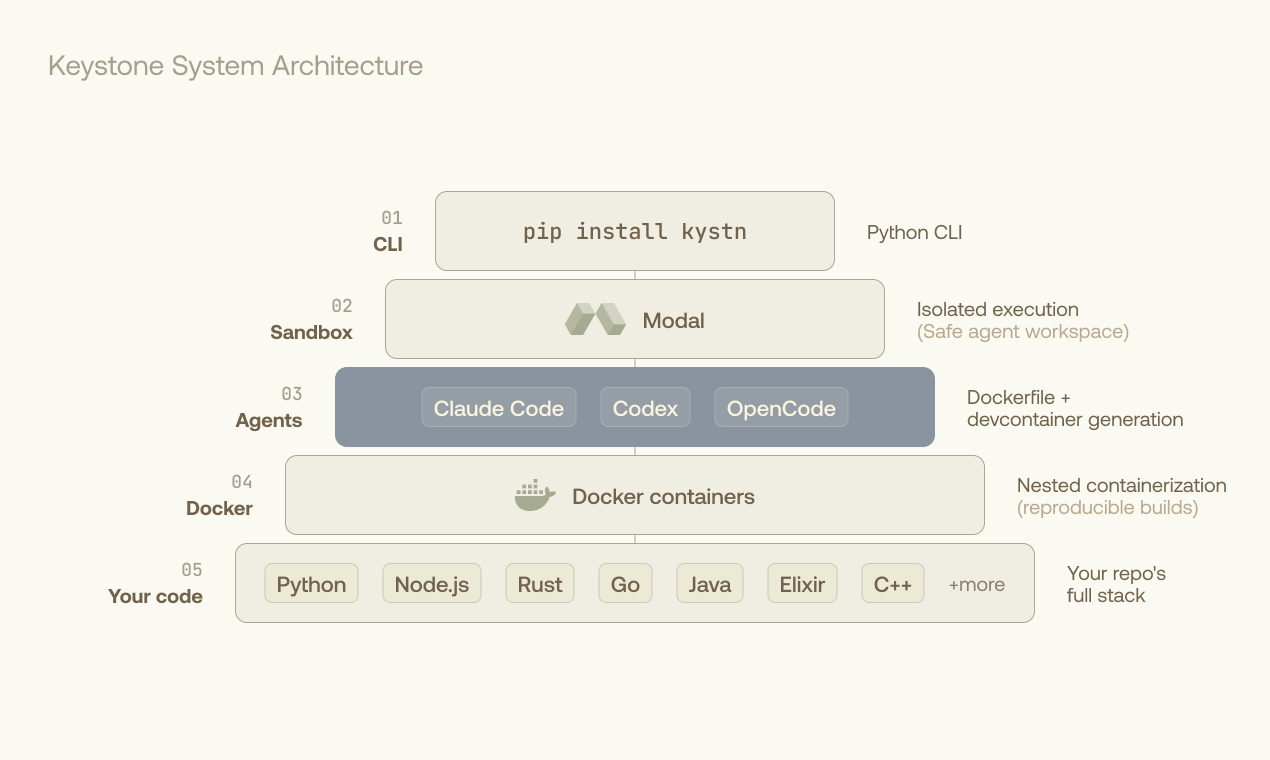Click the Elixir language tag

point(802,584)
